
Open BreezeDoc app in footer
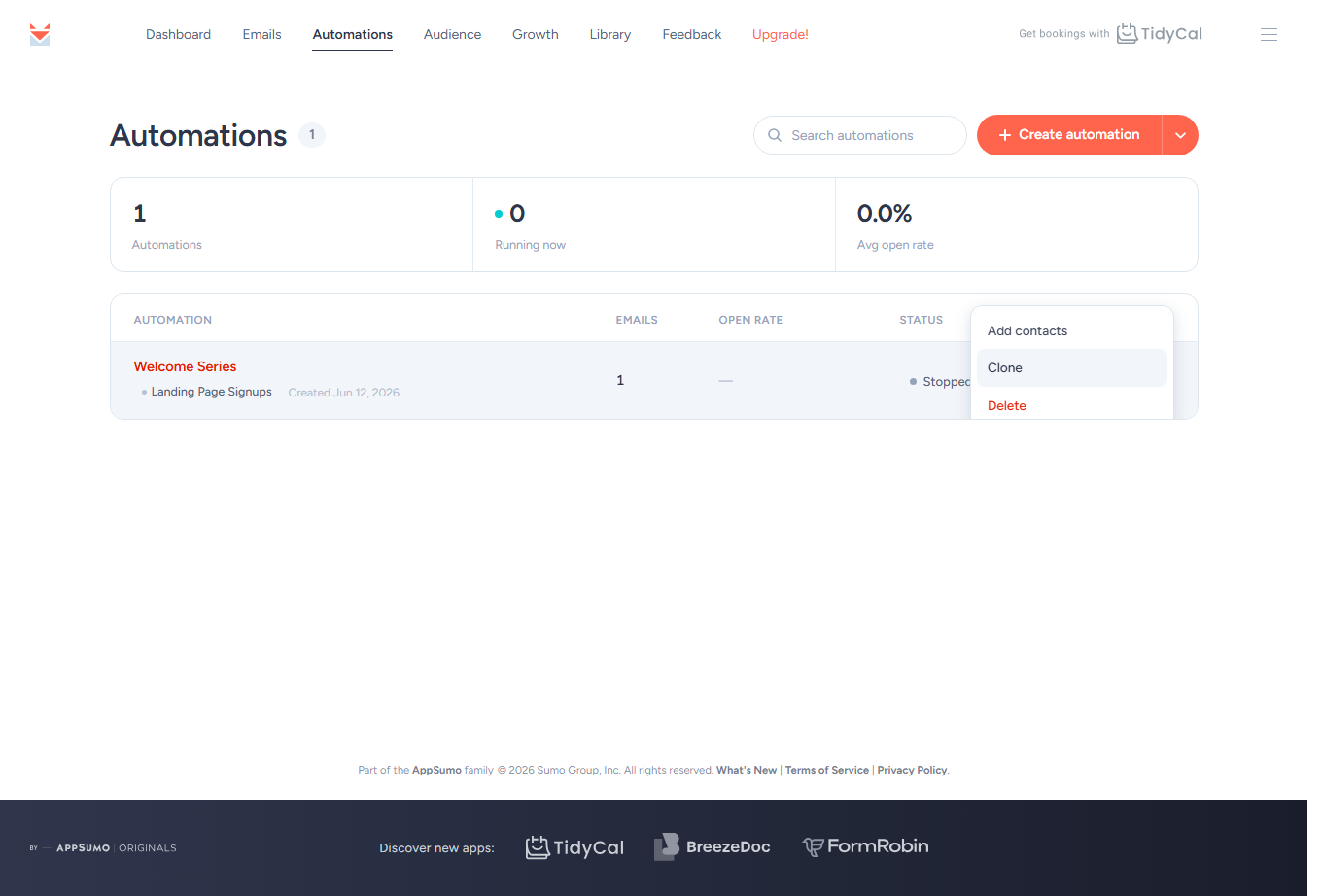[x=713, y=847]
